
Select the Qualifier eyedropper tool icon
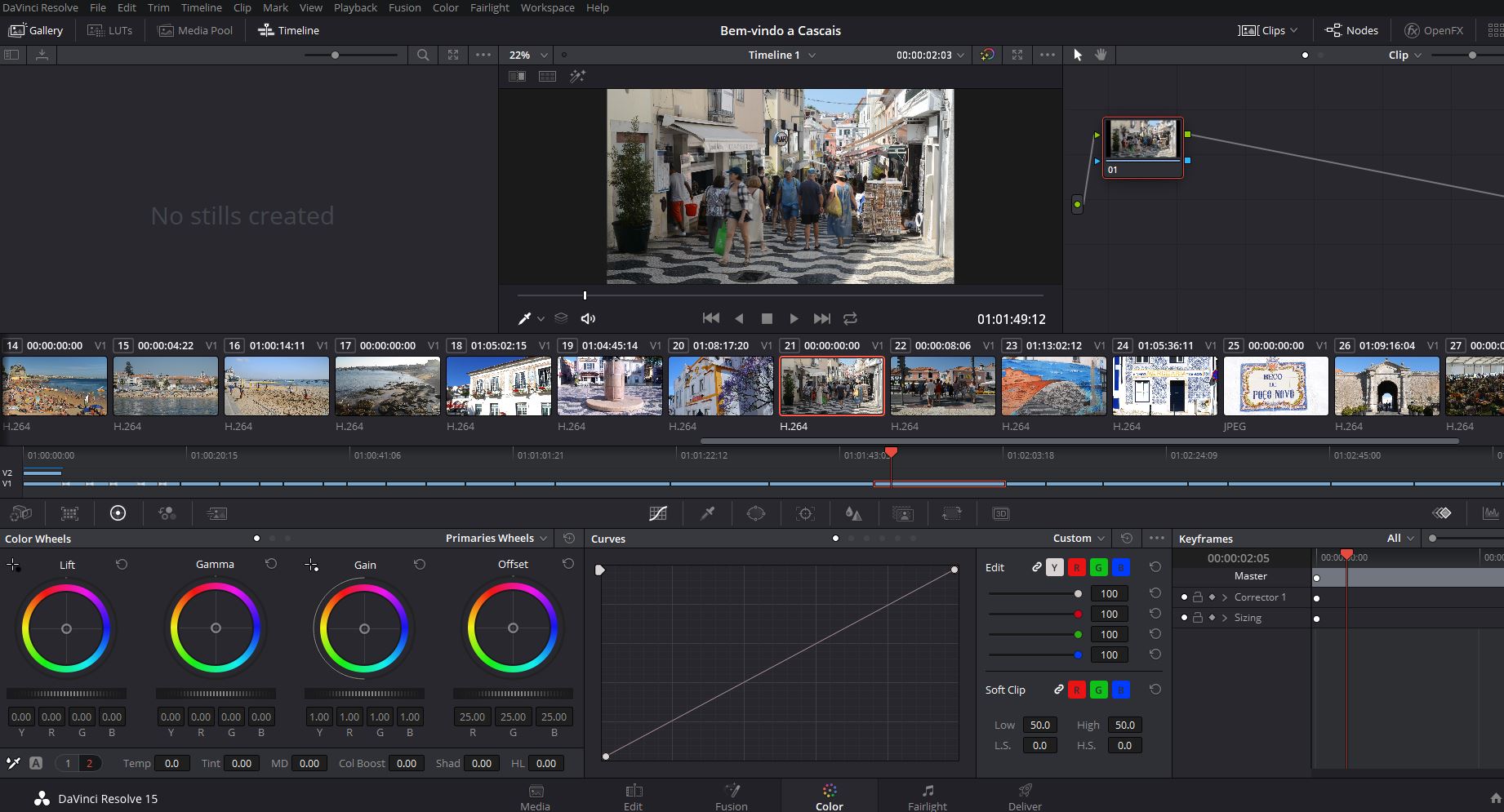(x=707, y=513)
